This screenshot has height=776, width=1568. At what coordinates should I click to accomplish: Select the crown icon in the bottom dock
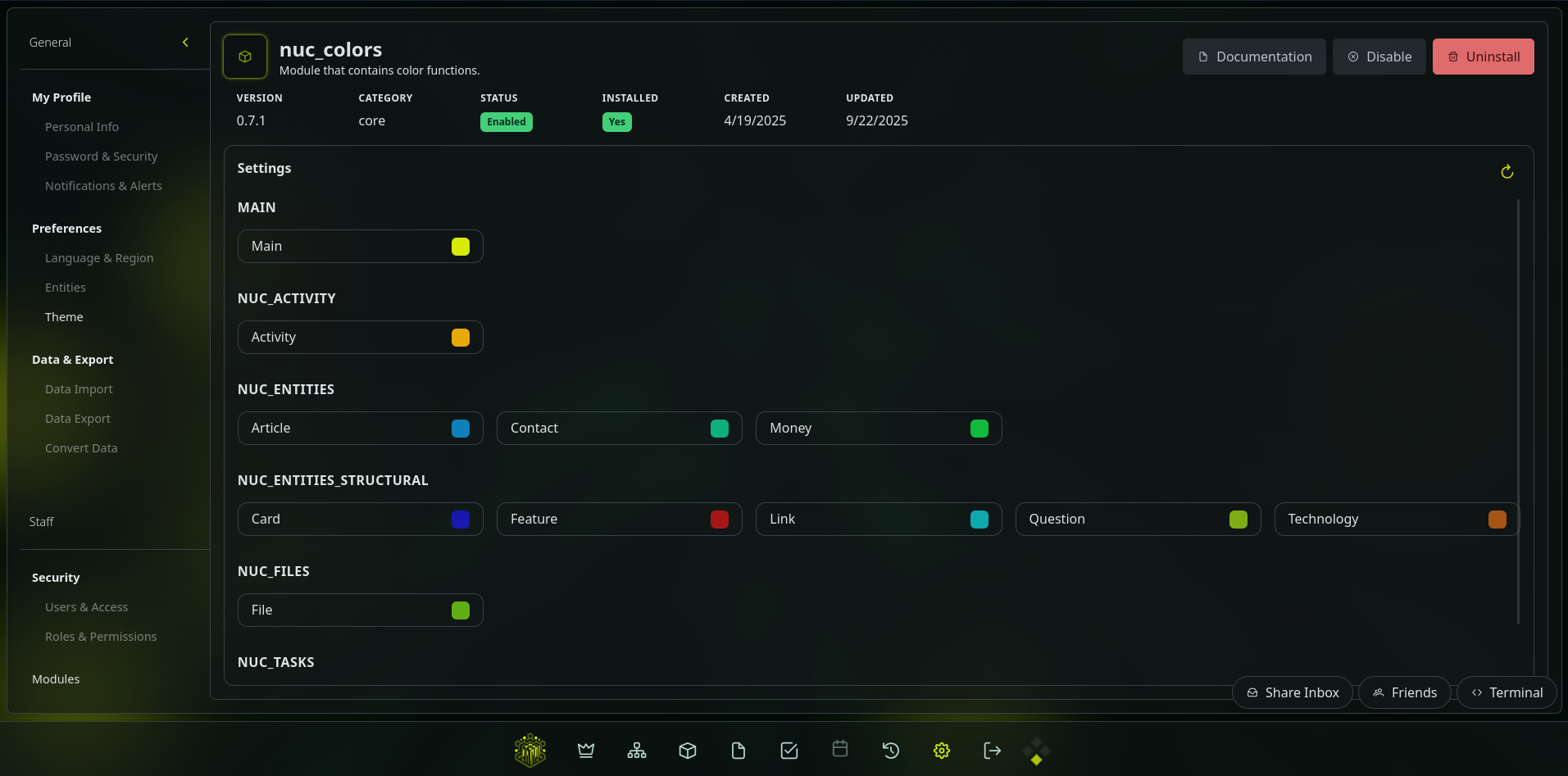pyautogui.click(x=585, y=750)
